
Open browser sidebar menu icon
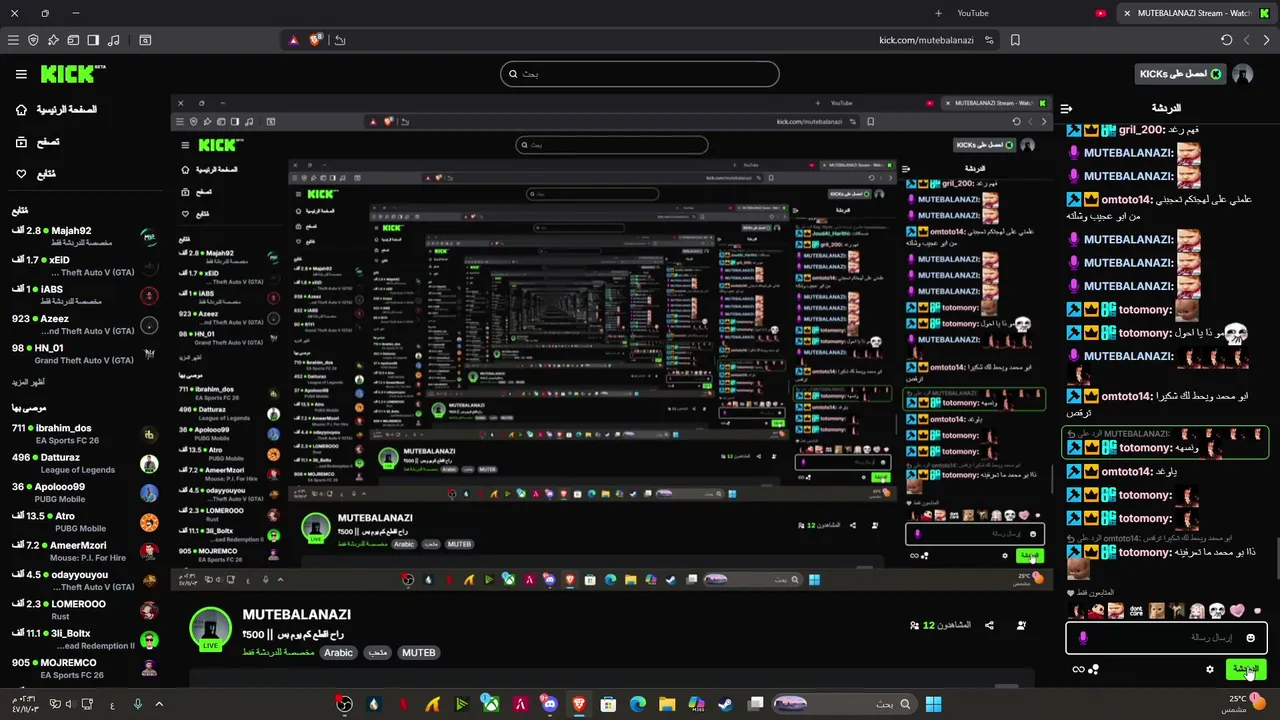pos(13,40)
